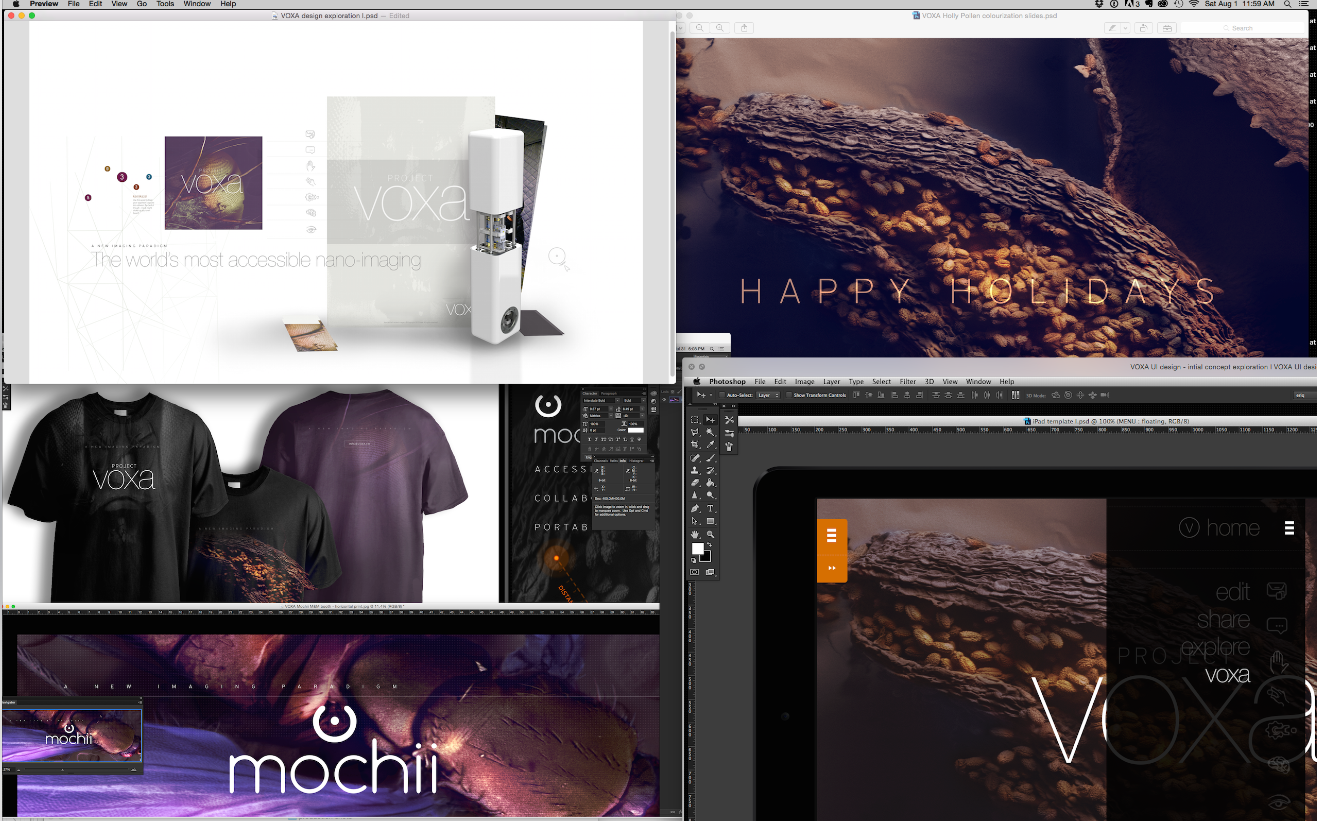This screenshot has height=821, width=1317.
Task: Select the Brush tool
Action: point(710,458)
